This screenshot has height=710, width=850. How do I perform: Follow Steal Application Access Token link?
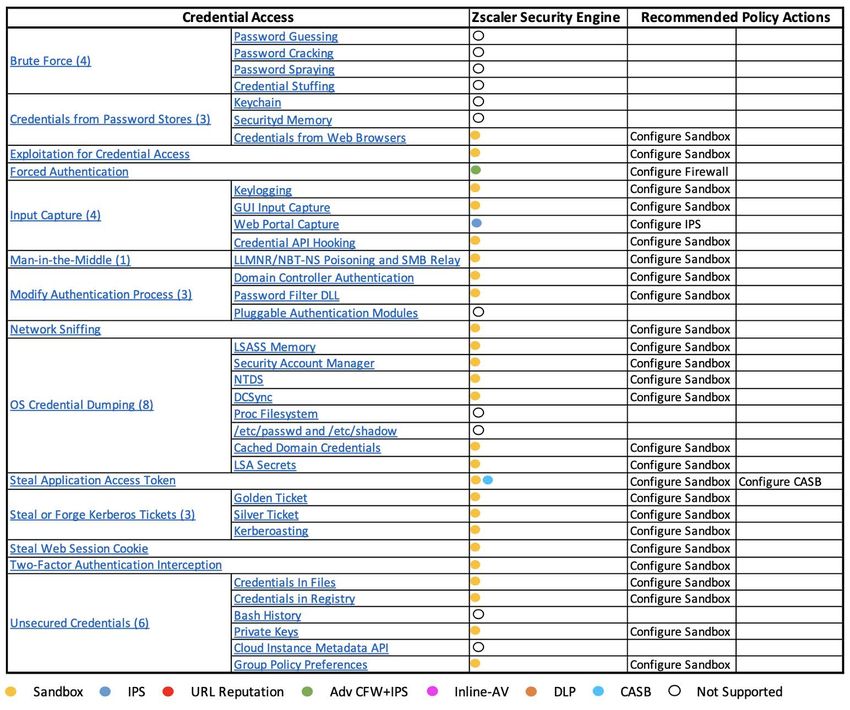pyautogui.click(x=93, y=481)
